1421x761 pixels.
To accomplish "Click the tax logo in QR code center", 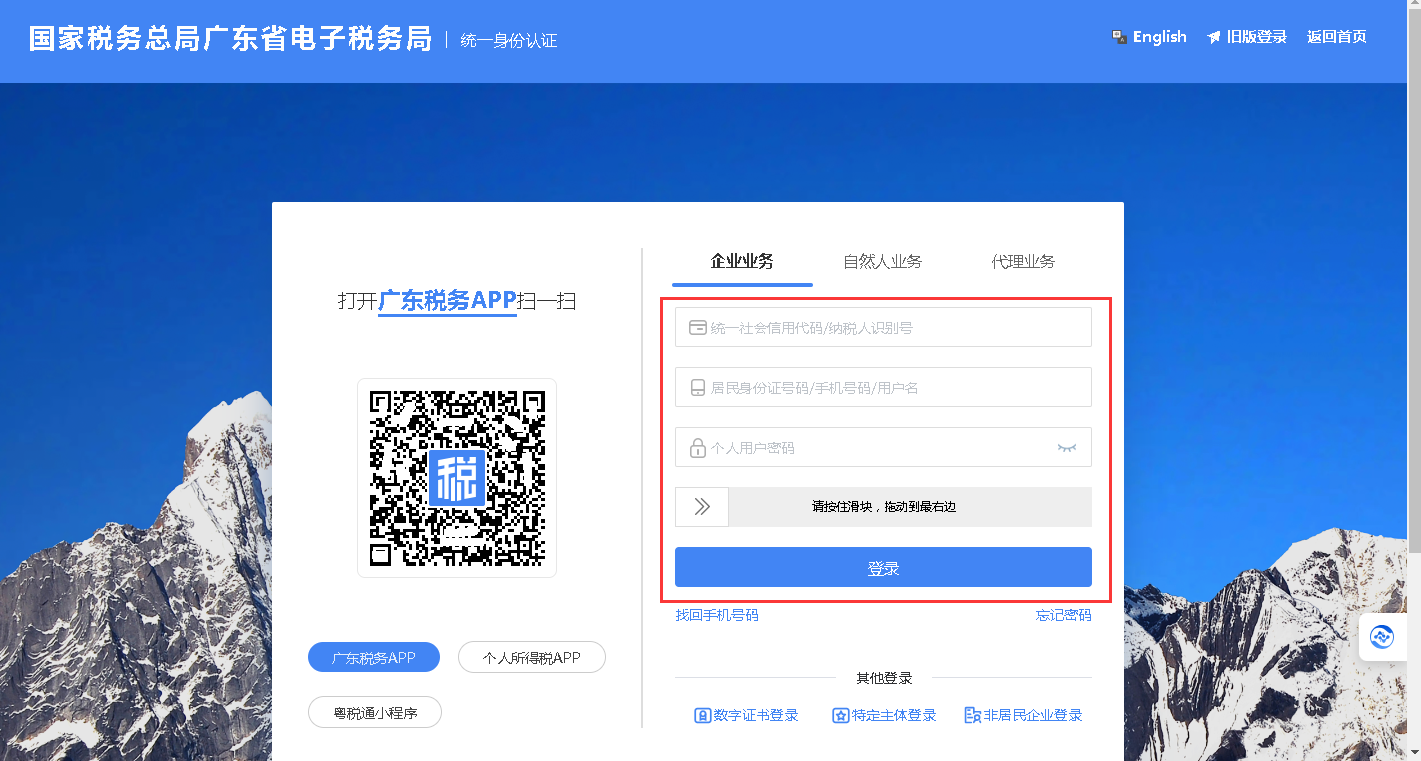I will [457, 478].
